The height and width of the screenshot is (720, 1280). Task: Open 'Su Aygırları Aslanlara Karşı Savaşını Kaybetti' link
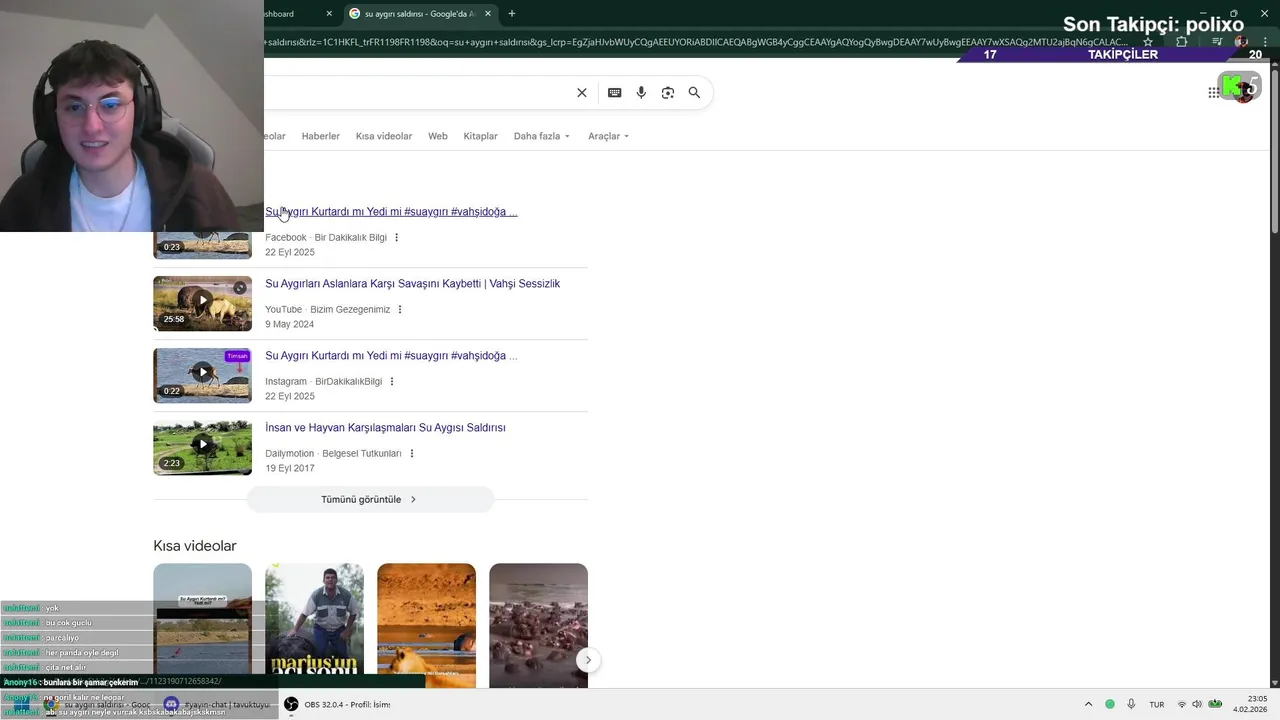(x=412, y=284)
